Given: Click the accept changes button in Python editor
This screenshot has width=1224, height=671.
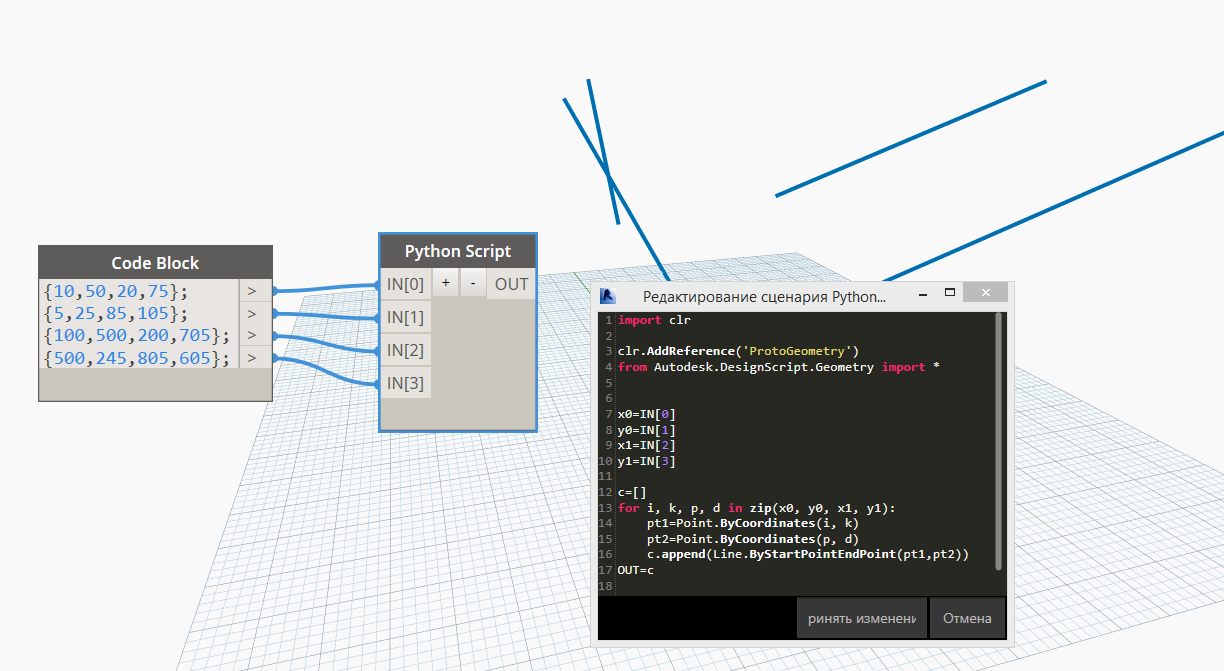Looking at the screenshot, I should coord(862,618).
